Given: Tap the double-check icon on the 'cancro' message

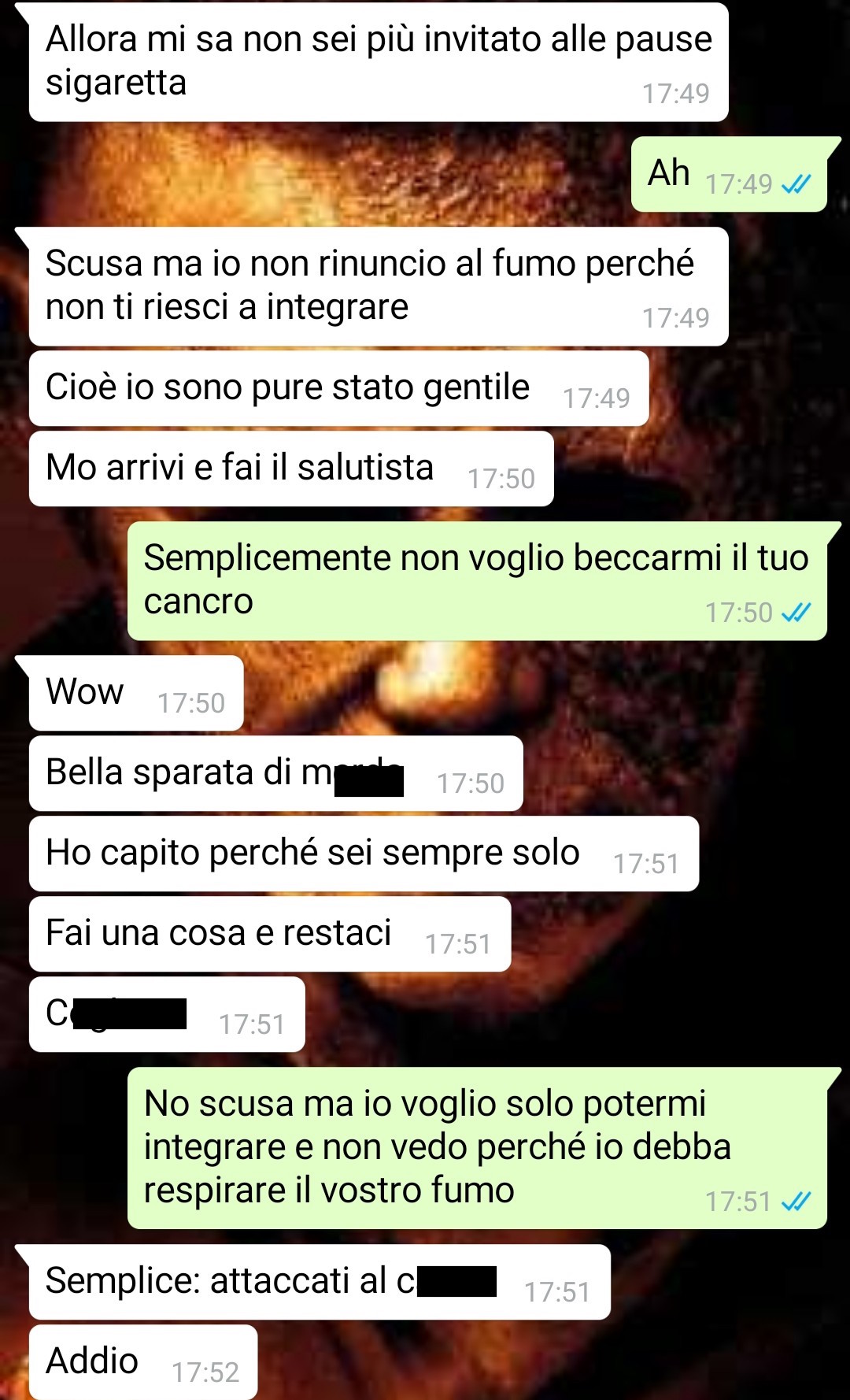Looking at the screenshot, I should [x=796, y=613].
